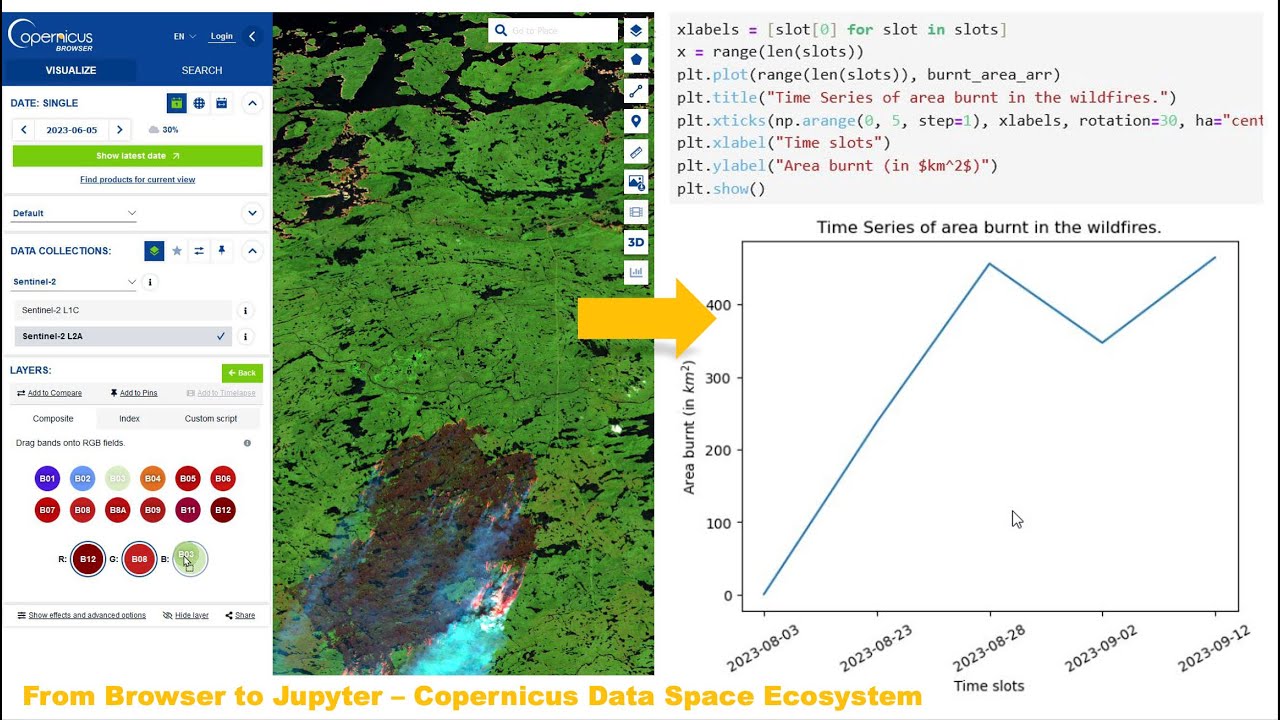Select mosaic globe date mode
1280x720 pixels.
click(x=199, y=103)
